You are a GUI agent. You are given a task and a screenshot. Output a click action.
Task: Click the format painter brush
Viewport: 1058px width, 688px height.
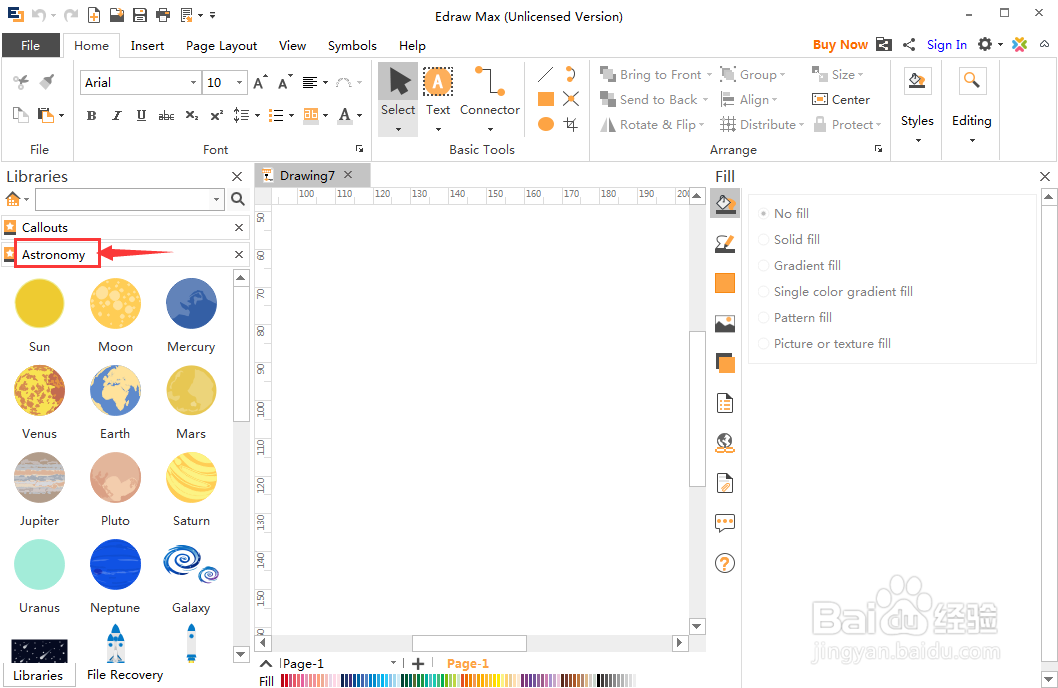point(47,82)
